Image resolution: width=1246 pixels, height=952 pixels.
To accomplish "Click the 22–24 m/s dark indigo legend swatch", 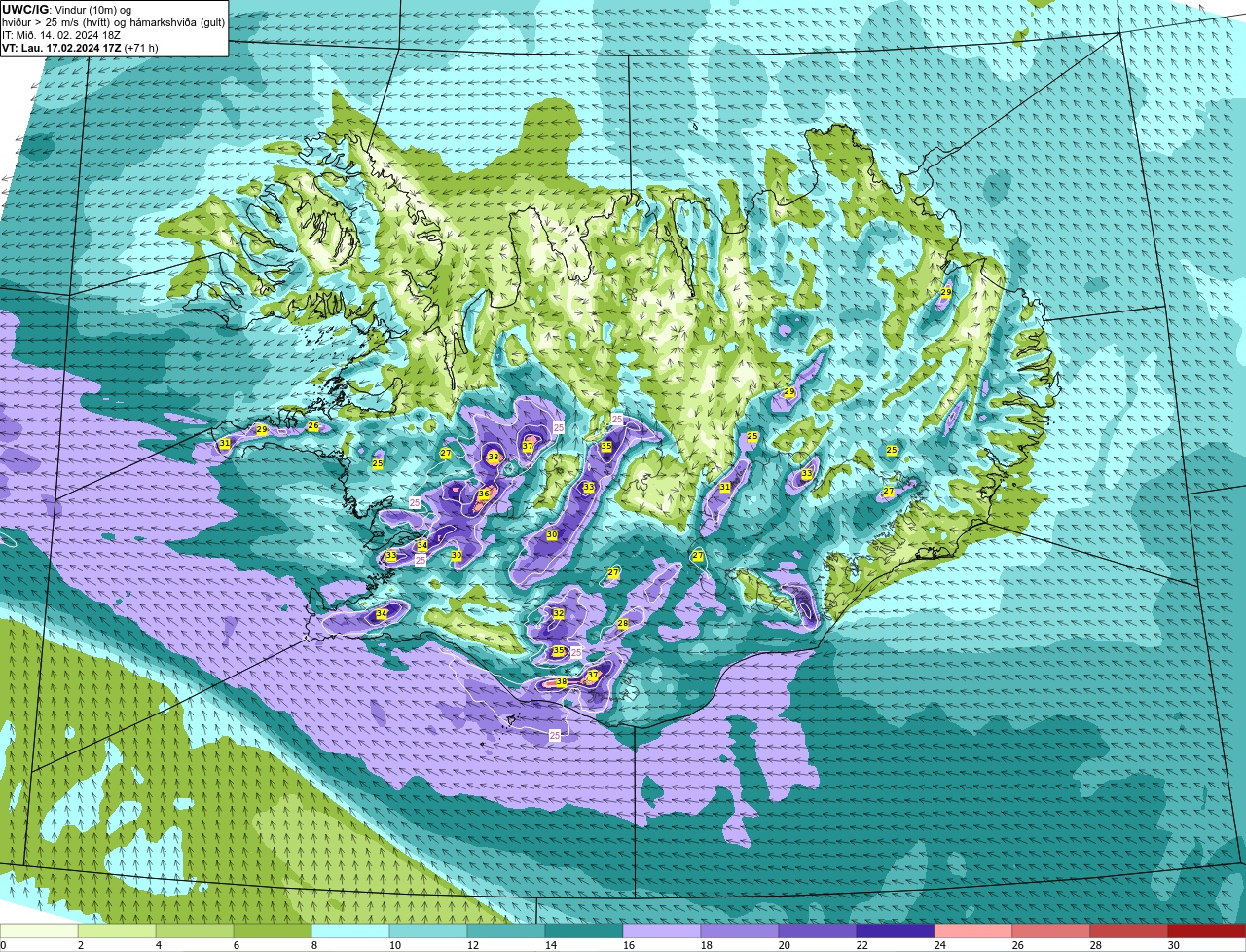I will click(x=896, y=932).
